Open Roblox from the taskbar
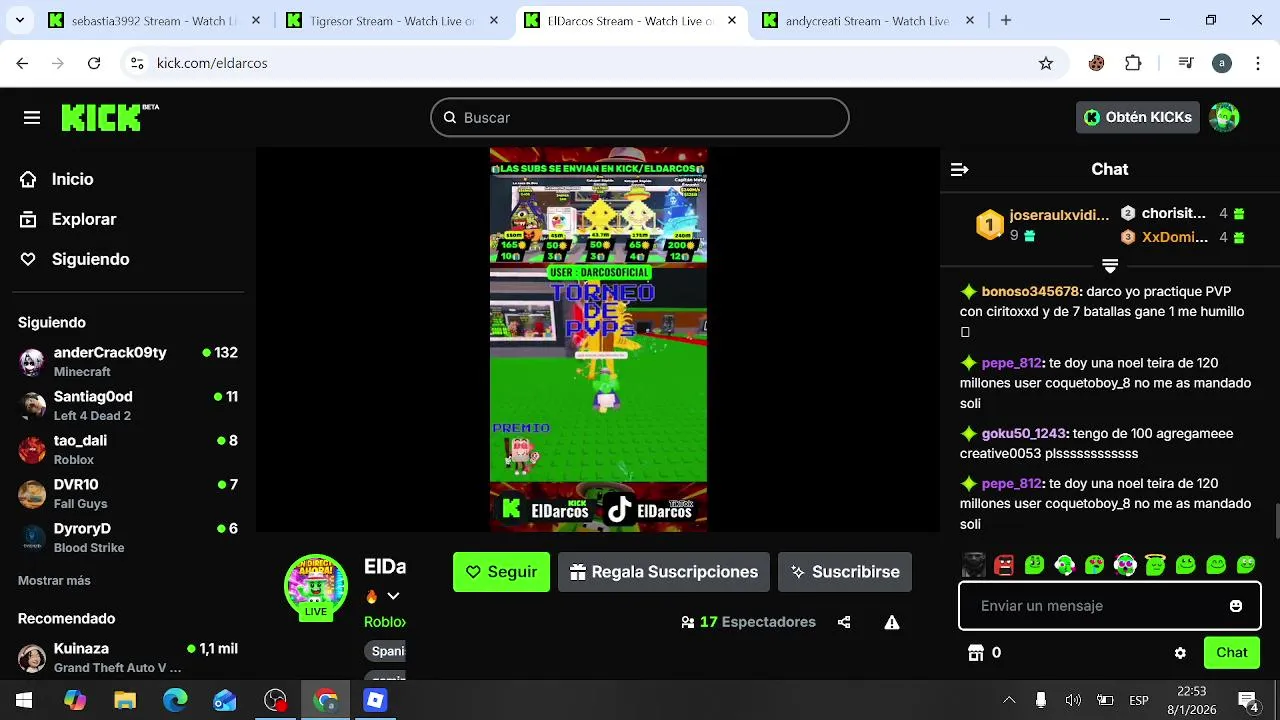 [x=375, y=700]
